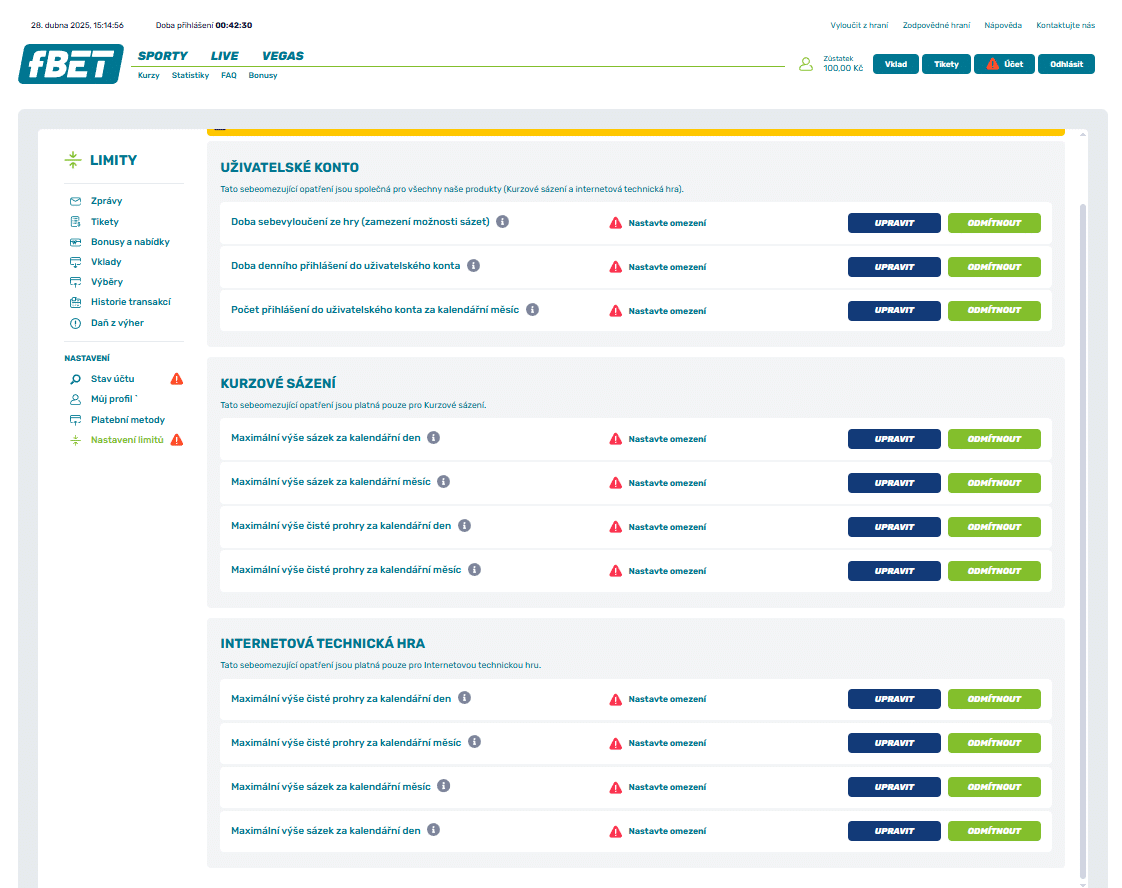Click info icon for Kurzové sázení prohry za měsíc

point(474,570)
